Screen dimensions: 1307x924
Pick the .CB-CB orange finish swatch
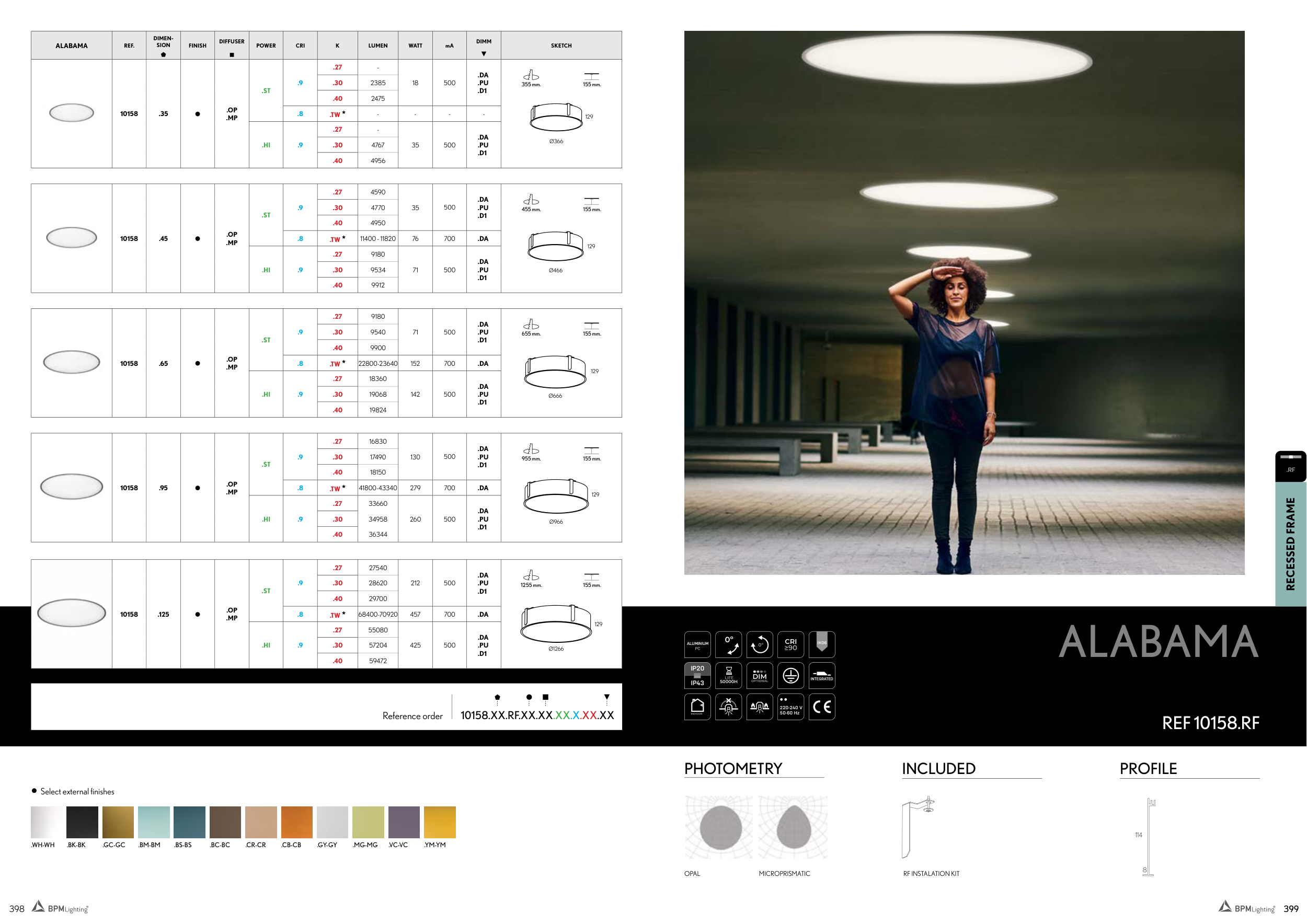click(x=296, y=822)
